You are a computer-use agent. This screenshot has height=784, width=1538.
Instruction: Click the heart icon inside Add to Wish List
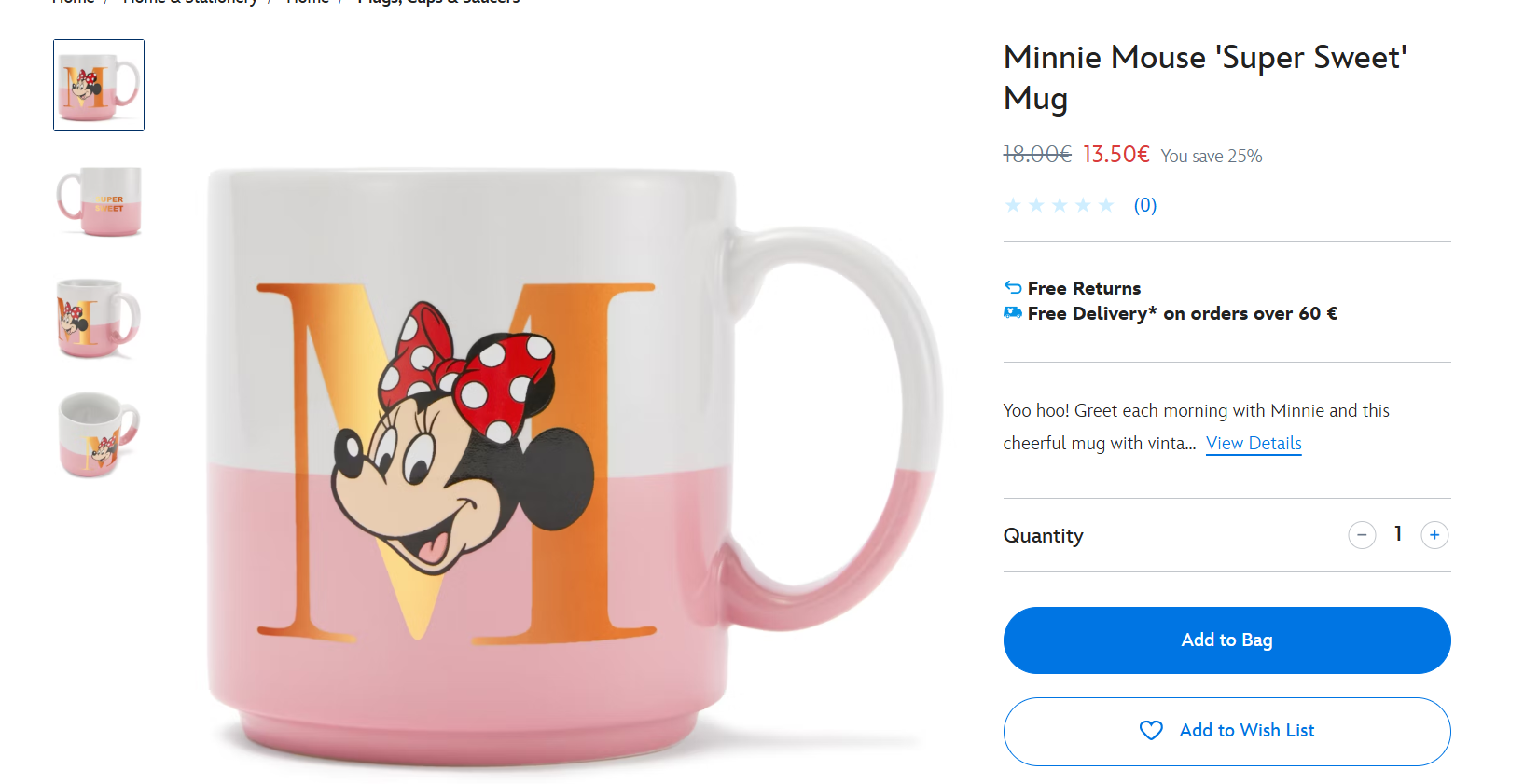(1152, 731)
